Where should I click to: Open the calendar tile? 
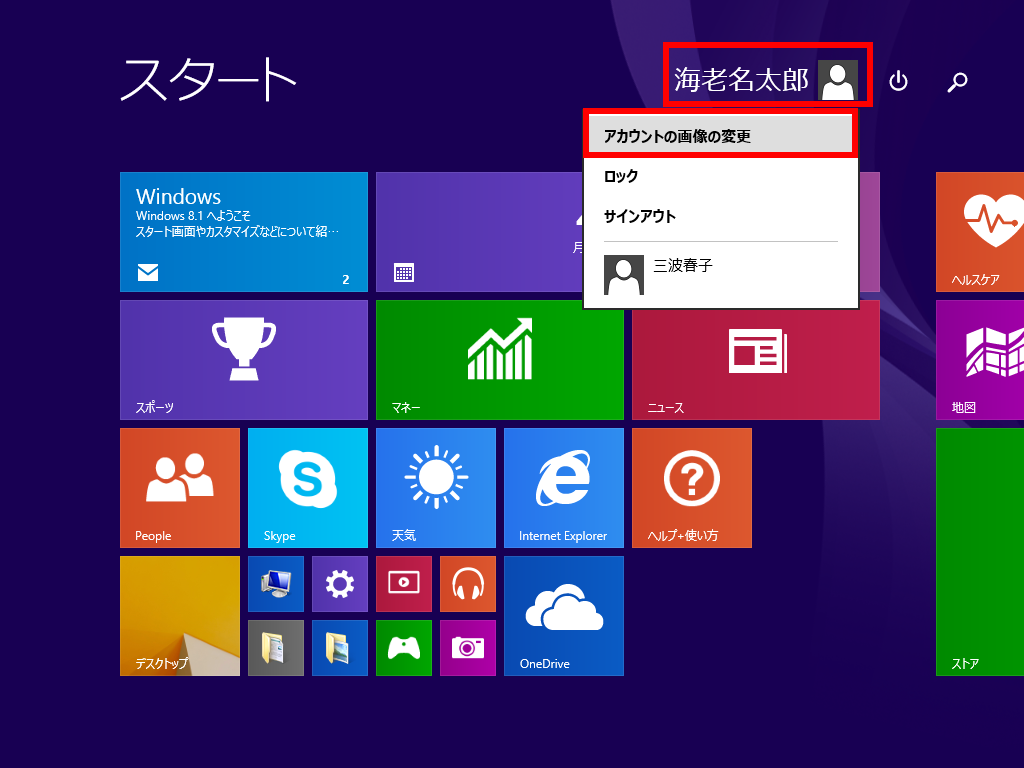click(480, 232)
